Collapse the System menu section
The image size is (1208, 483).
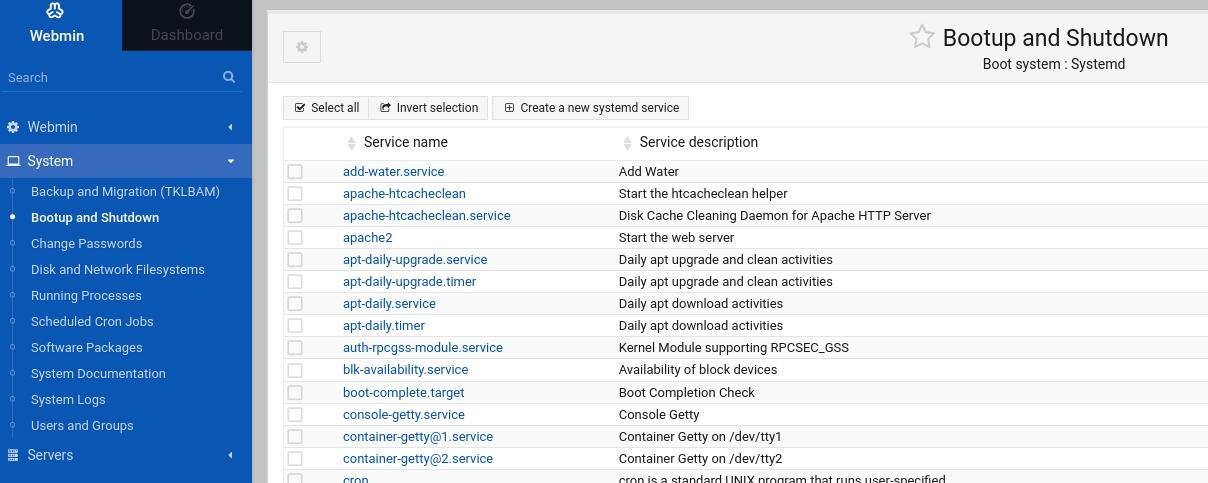pos(230,161)
